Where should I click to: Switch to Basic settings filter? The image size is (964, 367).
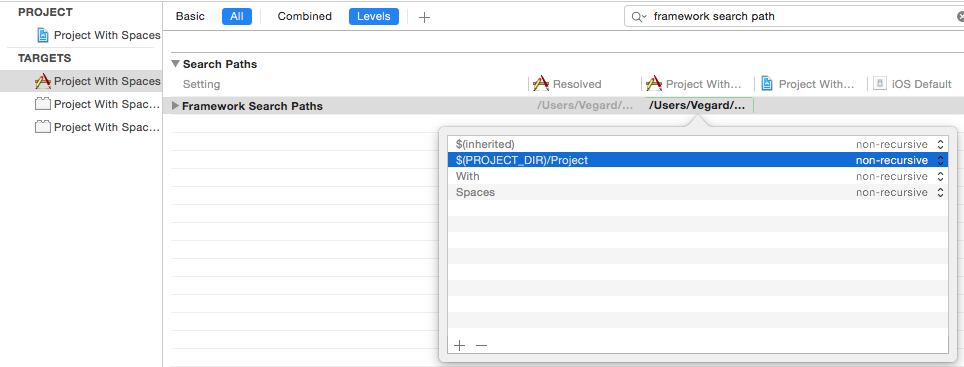pos(191,17)
